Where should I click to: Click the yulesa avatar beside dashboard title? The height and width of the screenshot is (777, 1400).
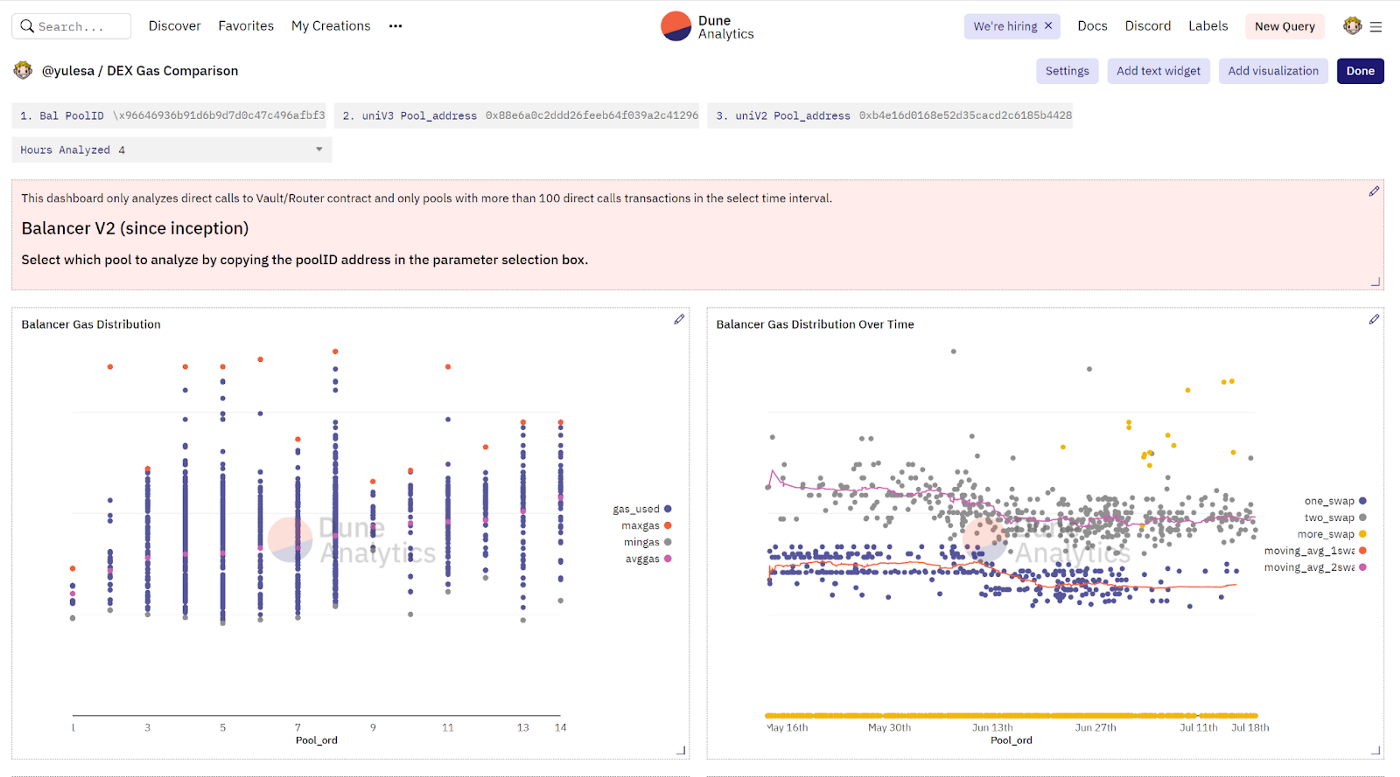[x=23, y=71]
